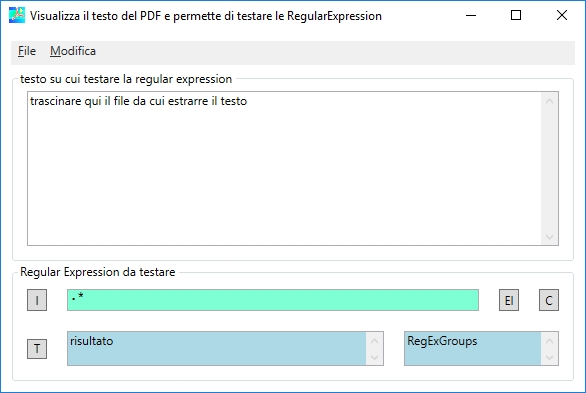The height and width of the screenshot is (393, 586).
Task: Close the regex tester window
Action: tap(562, 15)
